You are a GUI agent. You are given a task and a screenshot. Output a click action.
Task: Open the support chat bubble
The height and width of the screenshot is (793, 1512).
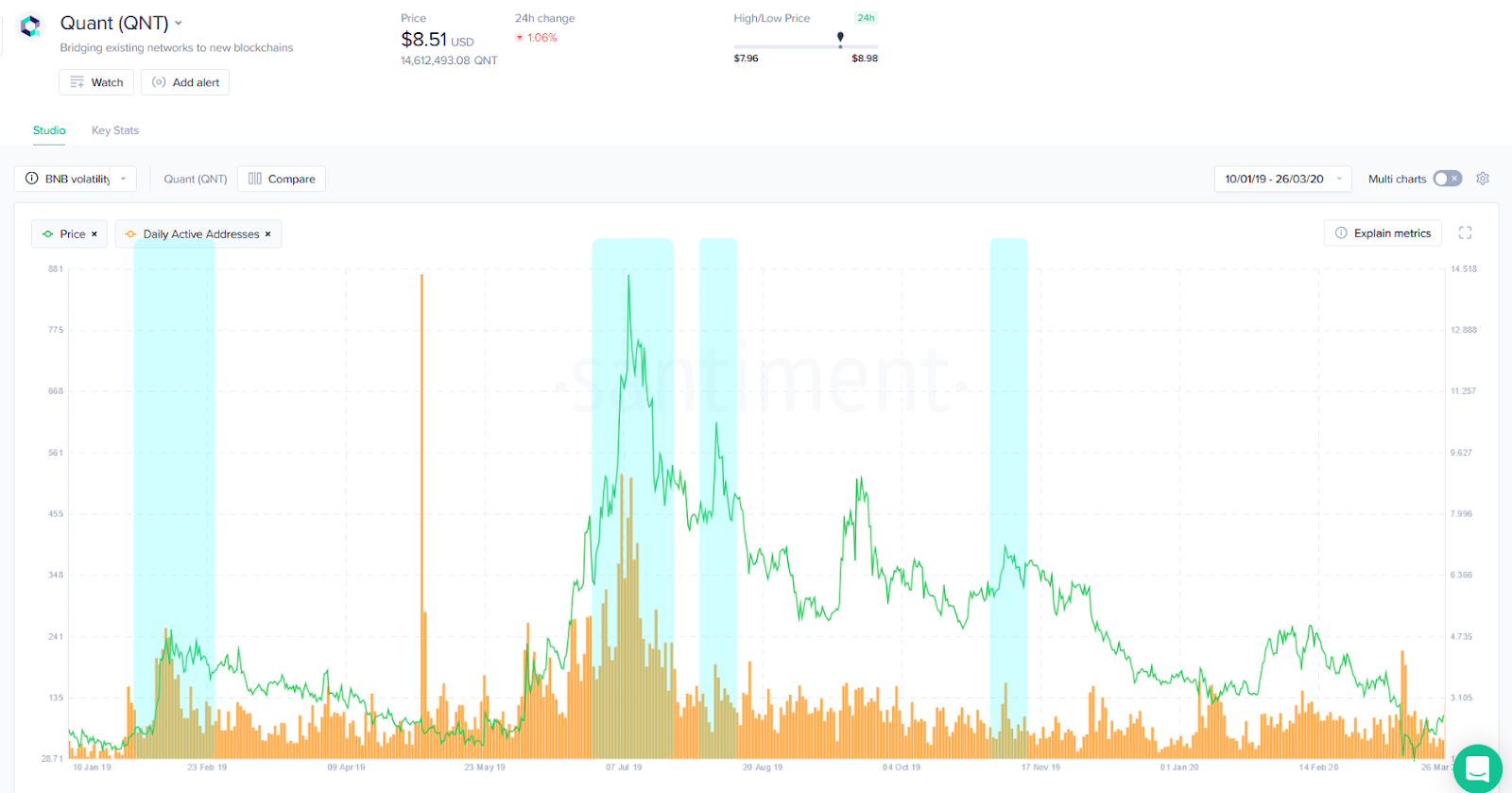click(x=1478, y=767)
